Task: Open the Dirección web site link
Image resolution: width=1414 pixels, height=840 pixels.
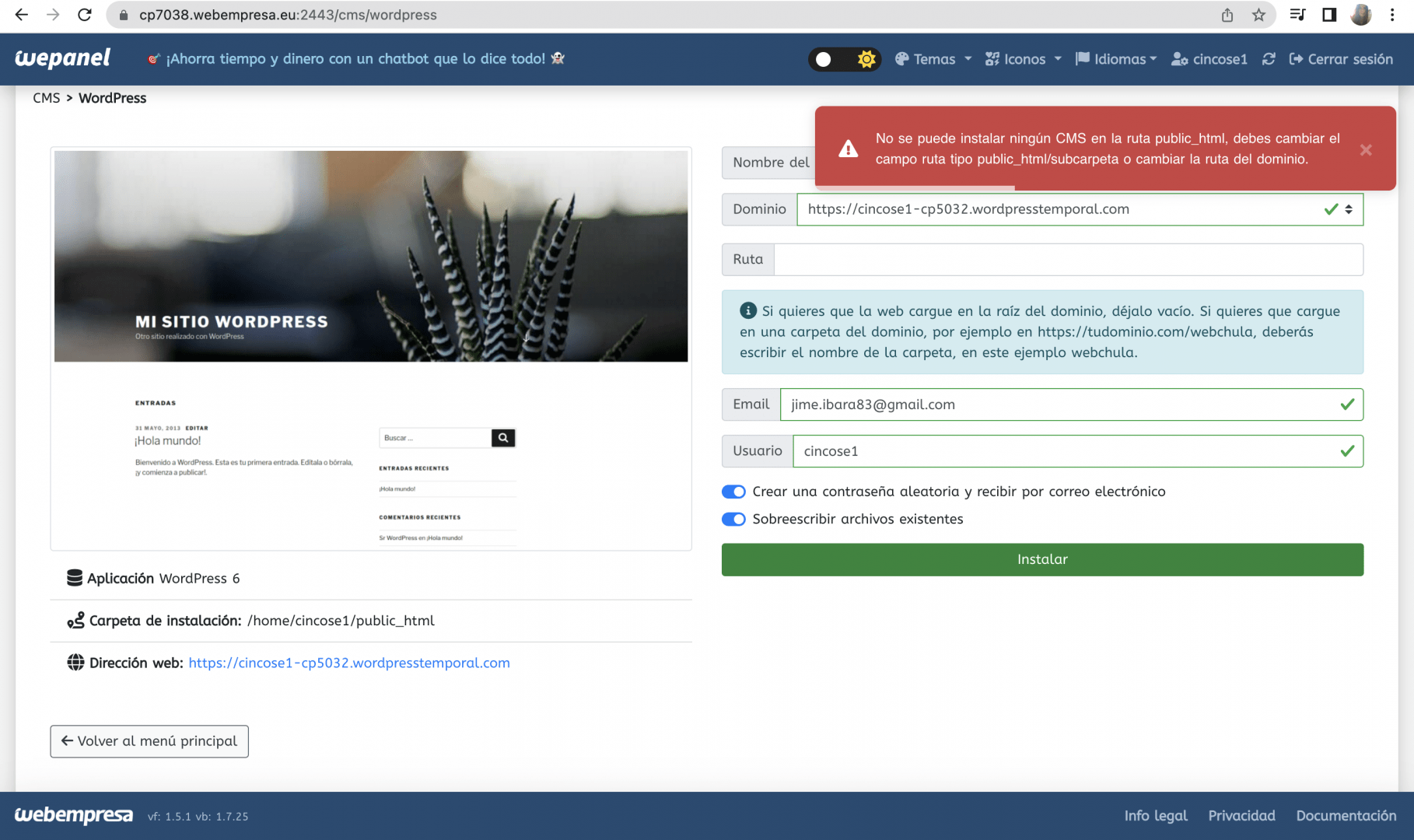Action: [349, 663]
